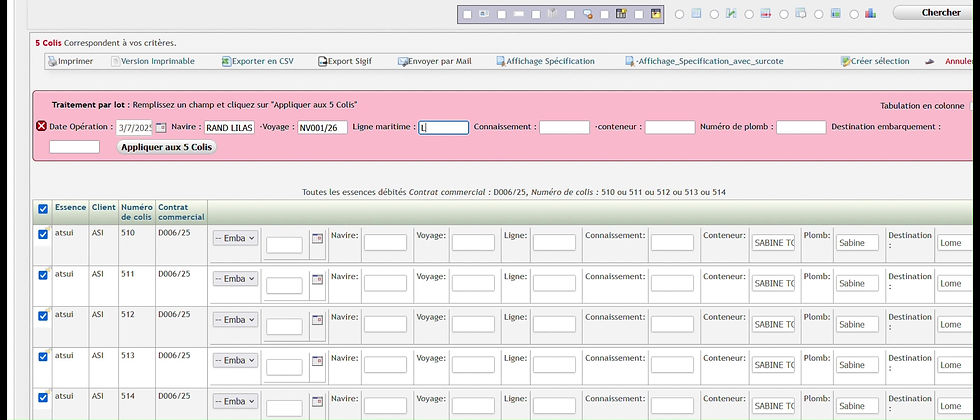Click the page icon of Version Imprimable
Screen dimensions: 980x420
pos(115,61)
